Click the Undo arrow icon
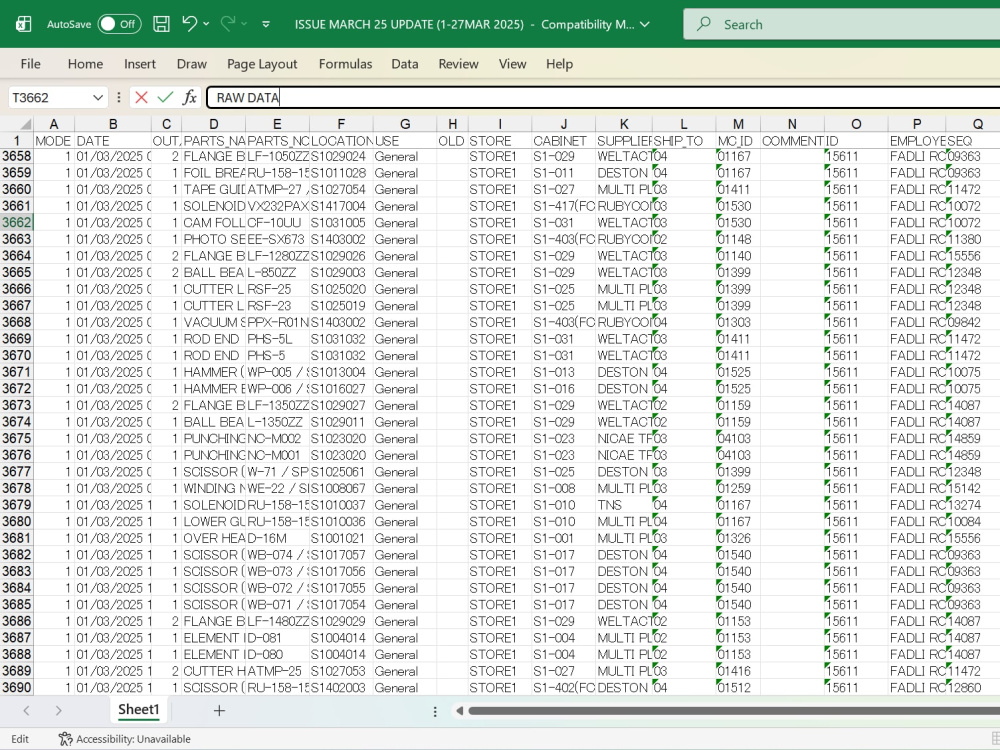This screenshot has height=750, width=1000. pos(189,24)
